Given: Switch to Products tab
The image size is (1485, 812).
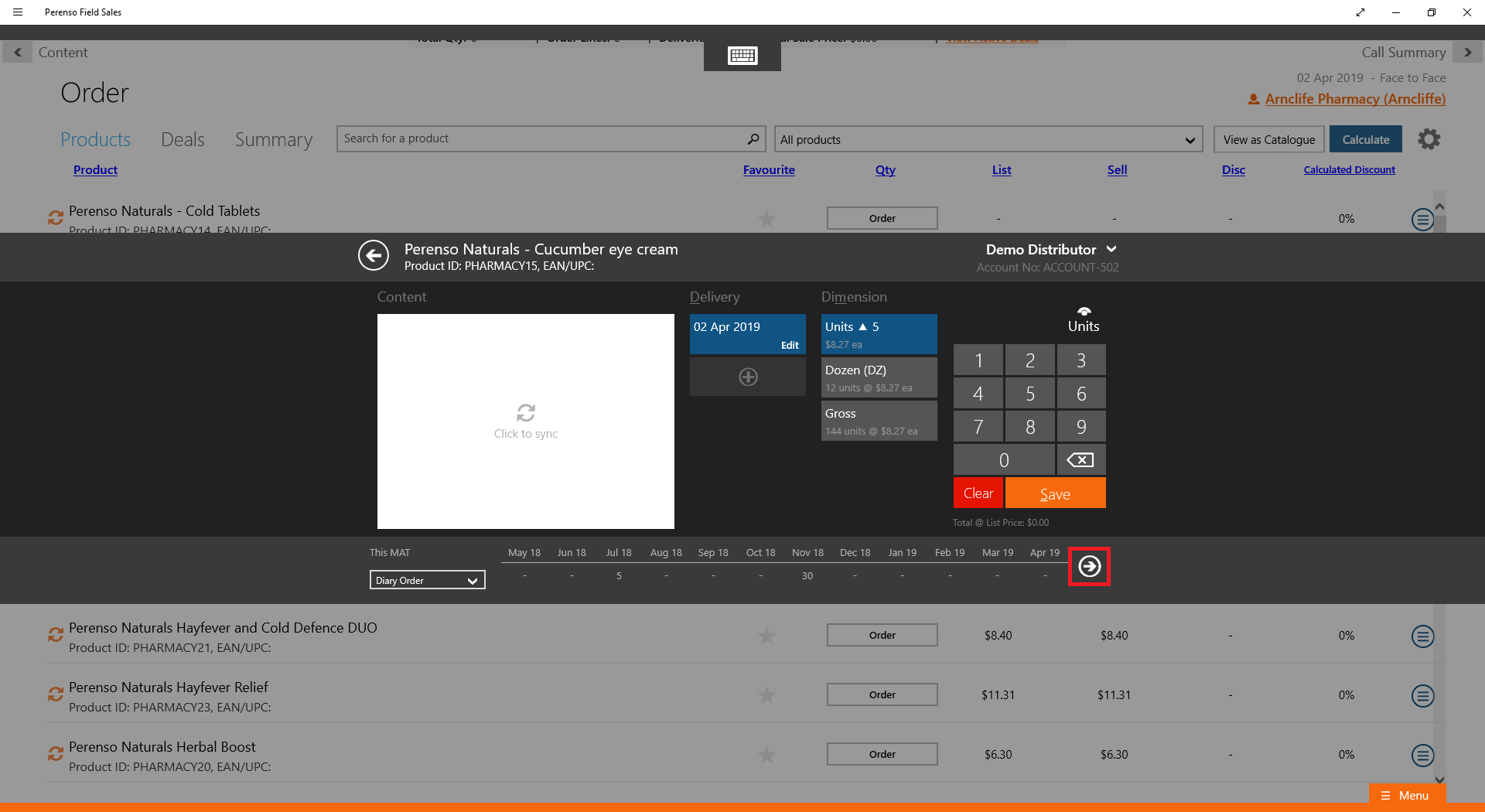Looking at the screenshot, I should (x=95, y=140).
